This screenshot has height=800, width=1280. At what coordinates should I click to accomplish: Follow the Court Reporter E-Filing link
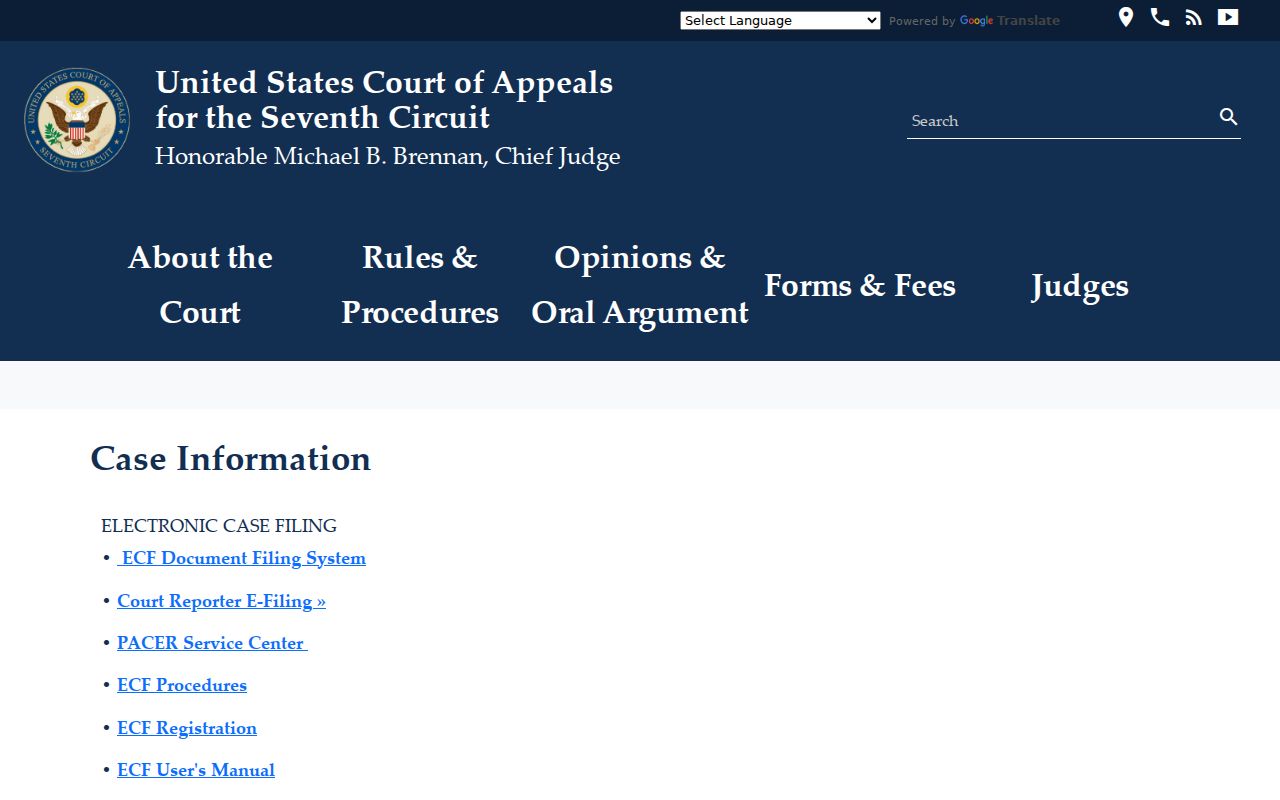click(221, 601)
